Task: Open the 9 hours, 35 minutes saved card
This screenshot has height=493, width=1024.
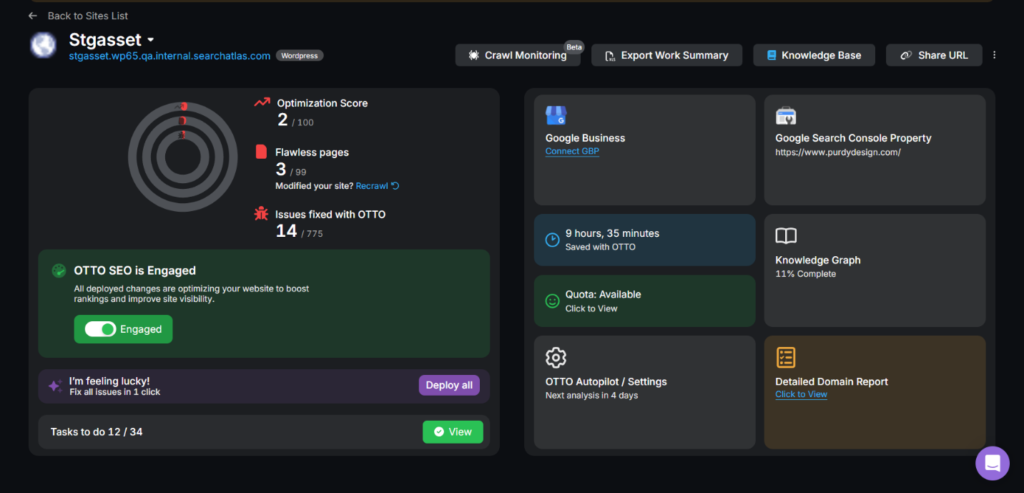Action: (645, 240)
